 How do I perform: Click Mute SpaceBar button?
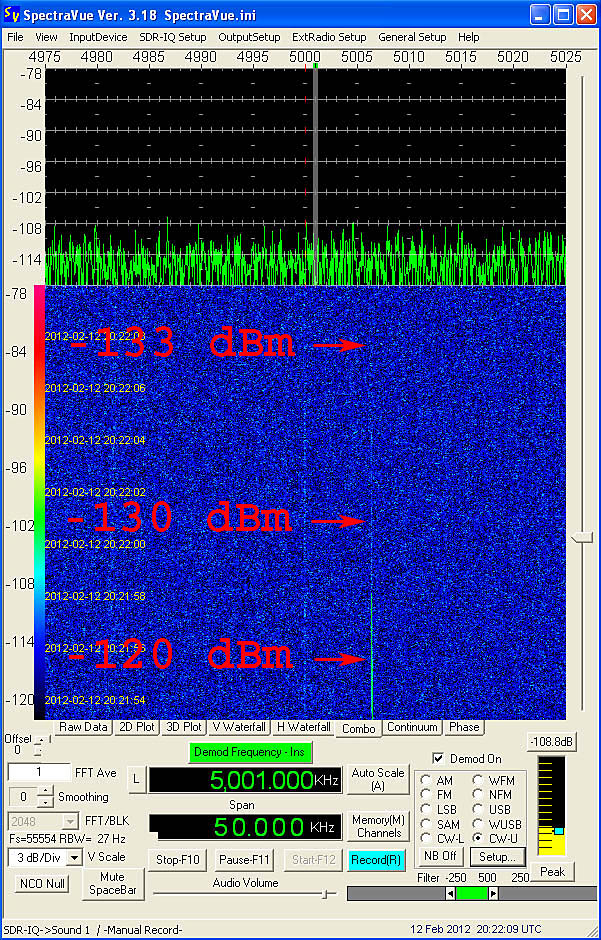113,883
